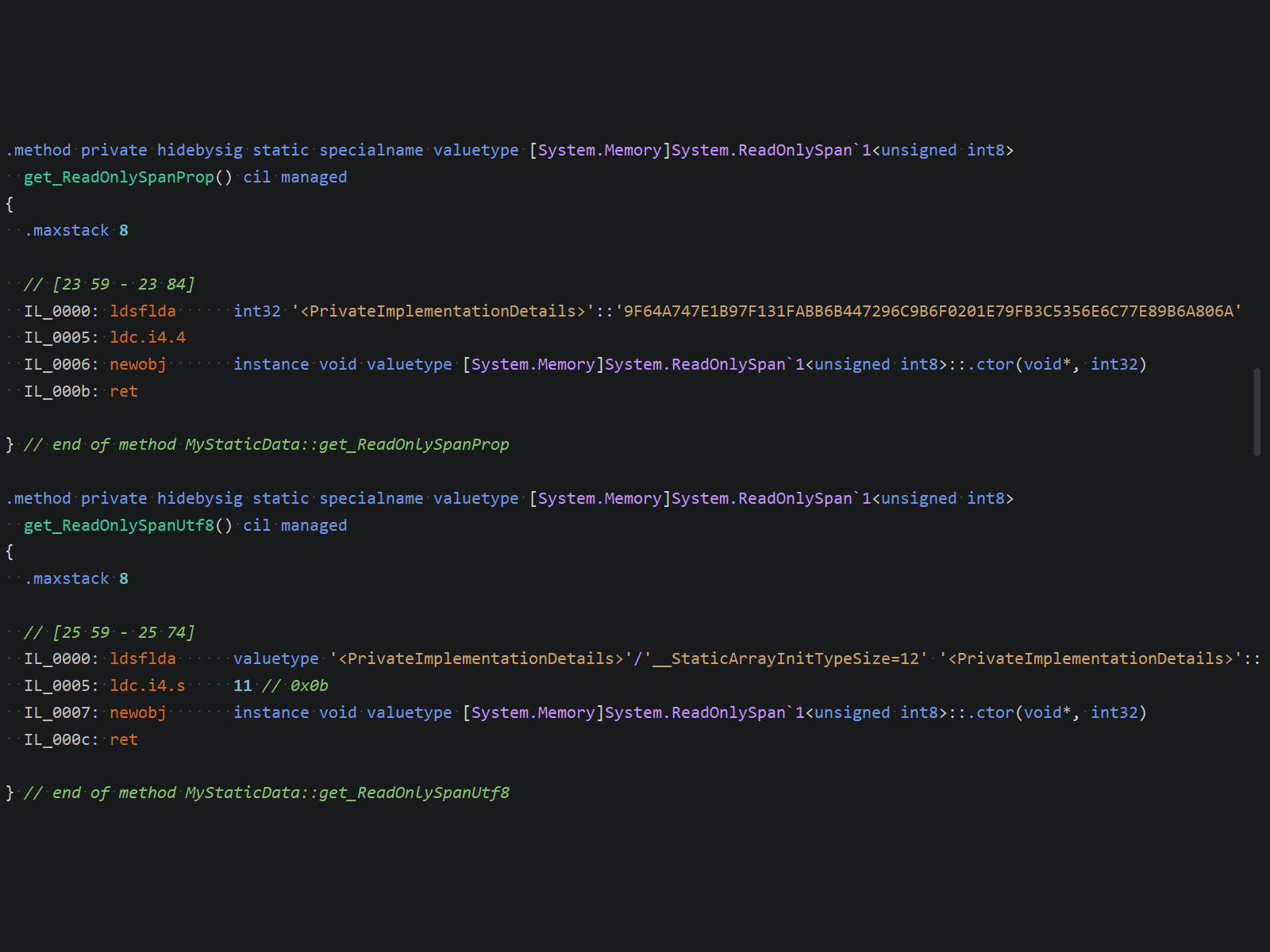Select the ldsflda opcode at IL_0000

[143, 311]
